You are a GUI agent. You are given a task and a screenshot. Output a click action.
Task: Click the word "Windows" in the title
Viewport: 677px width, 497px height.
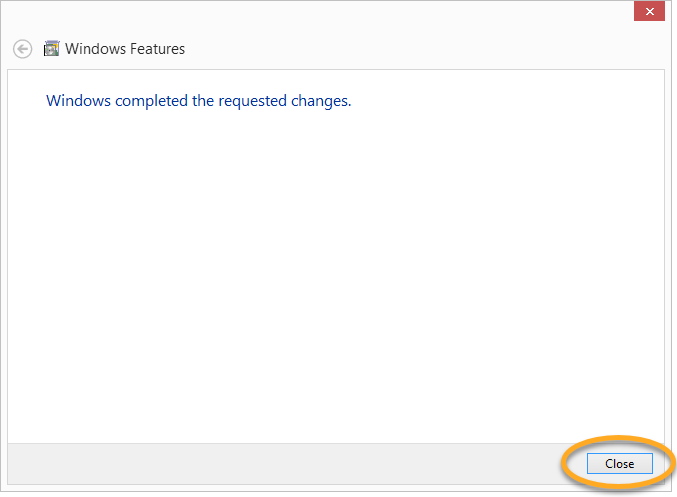(94, 48)
